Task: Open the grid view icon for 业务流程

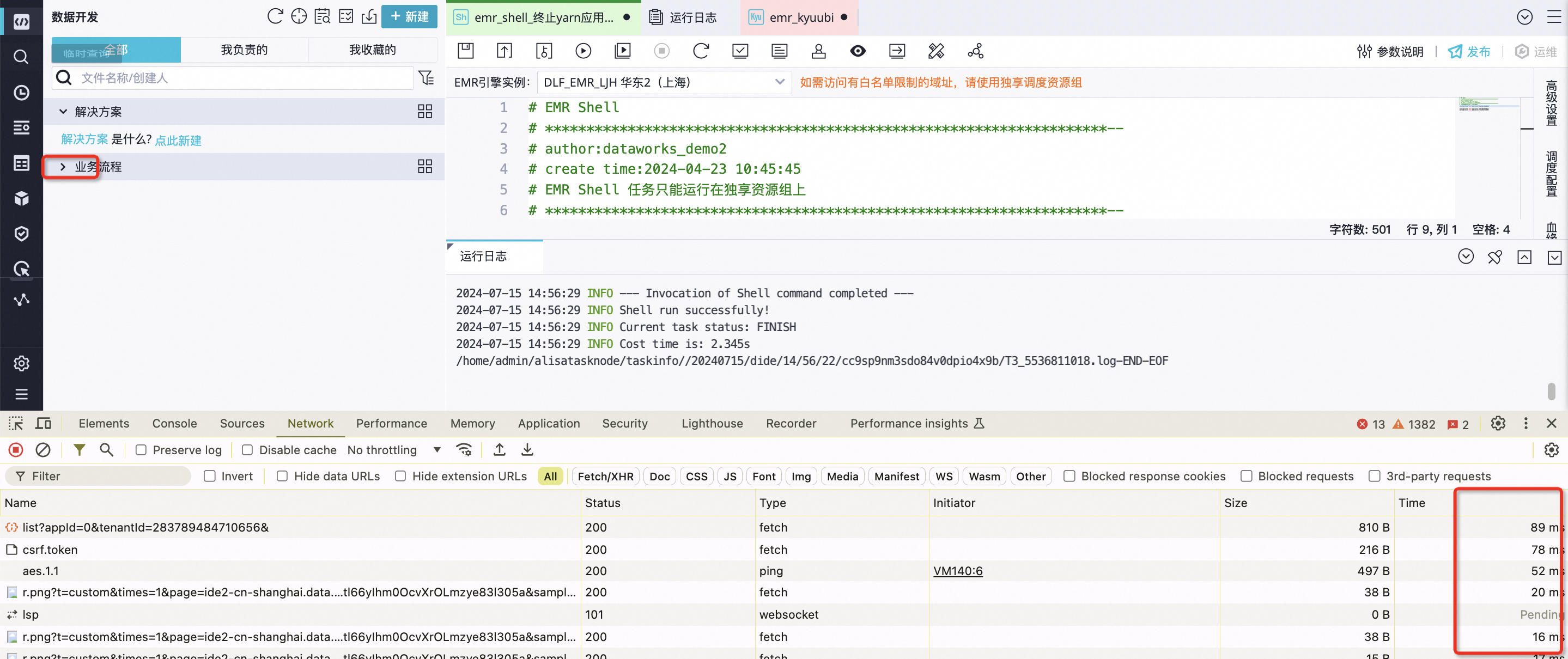Action: tap(425, 166)
